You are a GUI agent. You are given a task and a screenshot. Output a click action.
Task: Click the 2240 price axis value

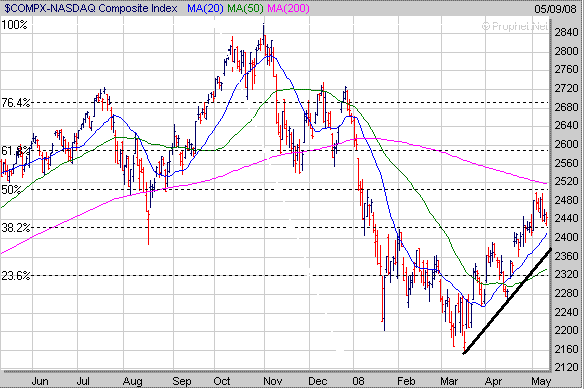(566, 312)
